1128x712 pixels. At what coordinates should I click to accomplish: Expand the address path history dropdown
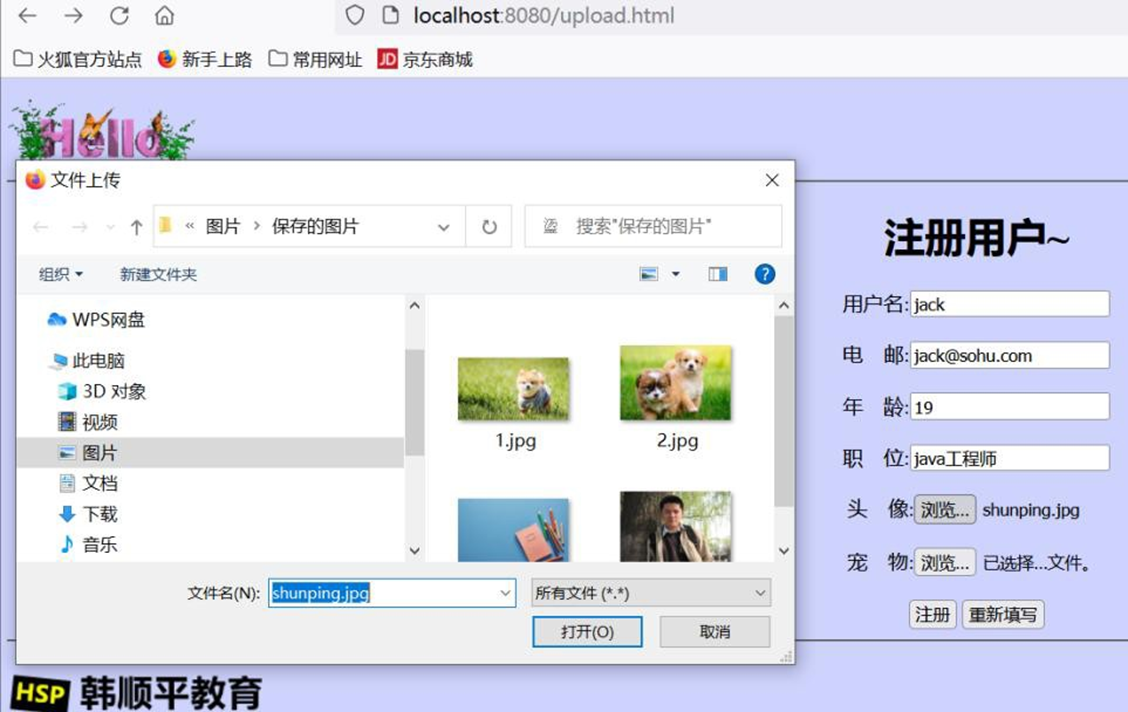click(444, 227)
